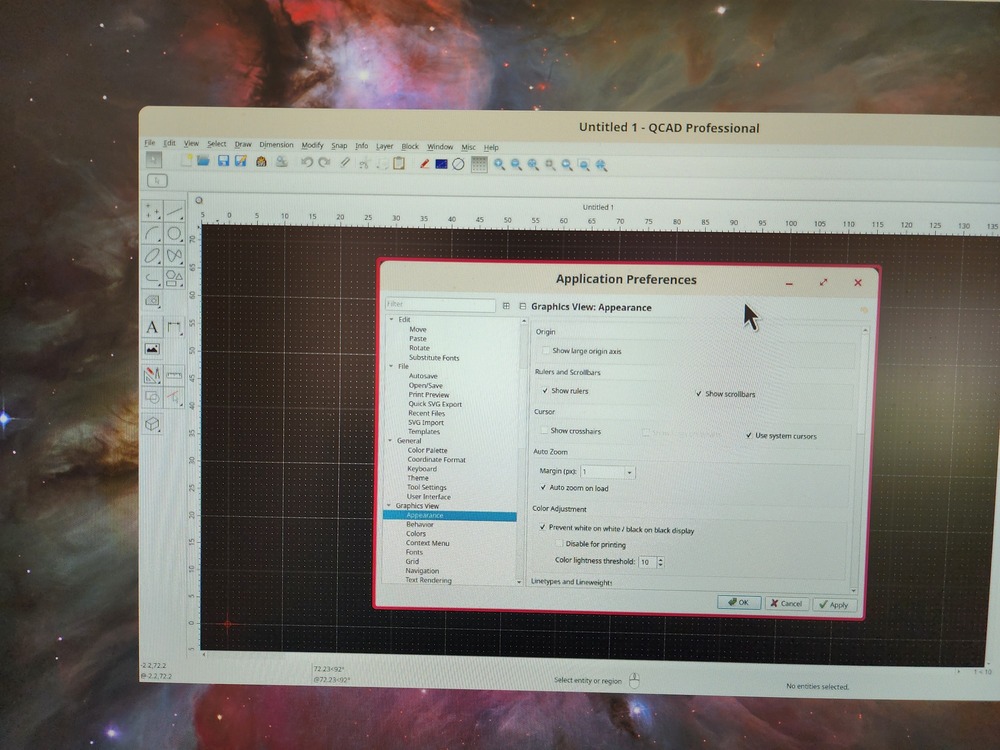Open the Insert Image tool

point(152,347)
